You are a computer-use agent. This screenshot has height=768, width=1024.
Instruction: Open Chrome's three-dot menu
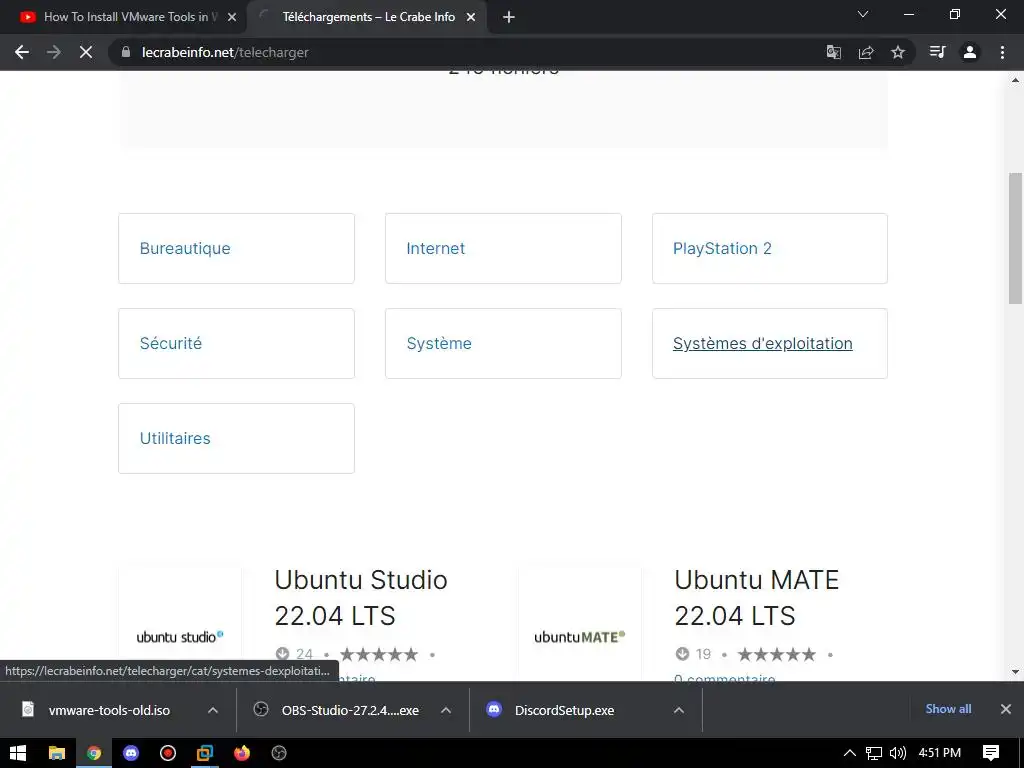pos(1002,52)
